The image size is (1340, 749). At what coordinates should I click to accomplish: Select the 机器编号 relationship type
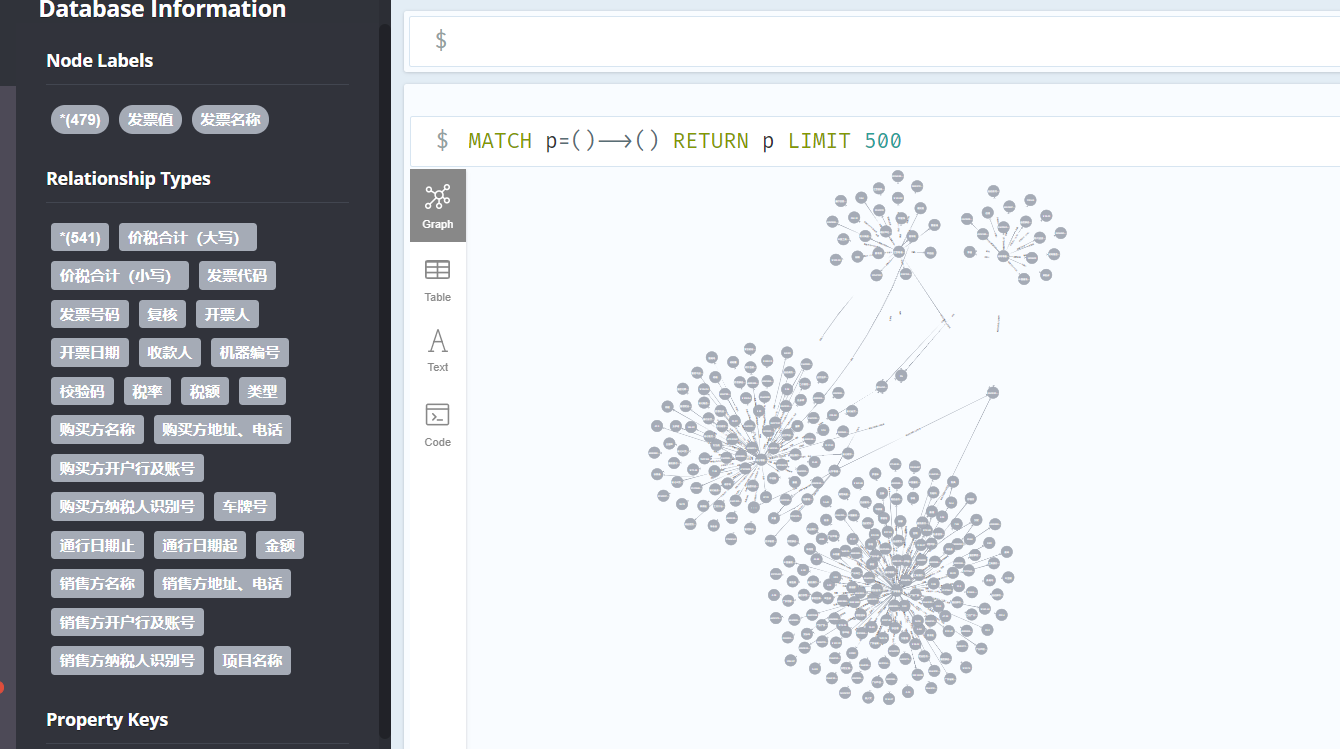[249, 352]
